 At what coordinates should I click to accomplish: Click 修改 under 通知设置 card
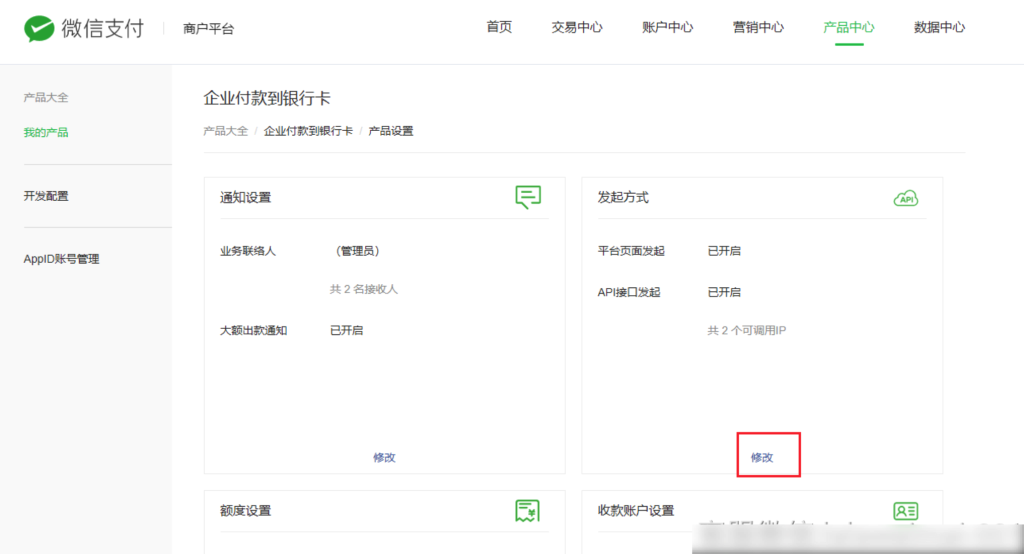coord(384,457)
